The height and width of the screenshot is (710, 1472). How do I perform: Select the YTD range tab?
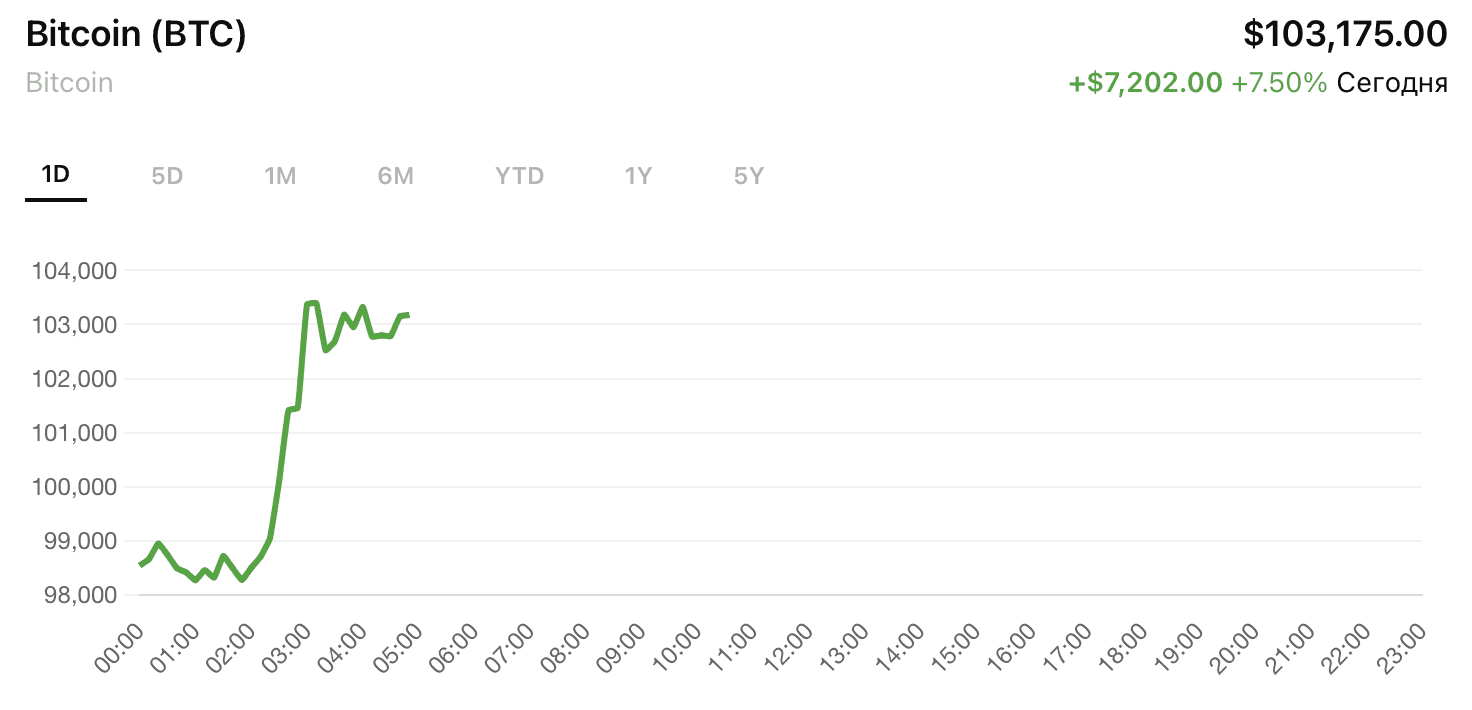[519, 177]
